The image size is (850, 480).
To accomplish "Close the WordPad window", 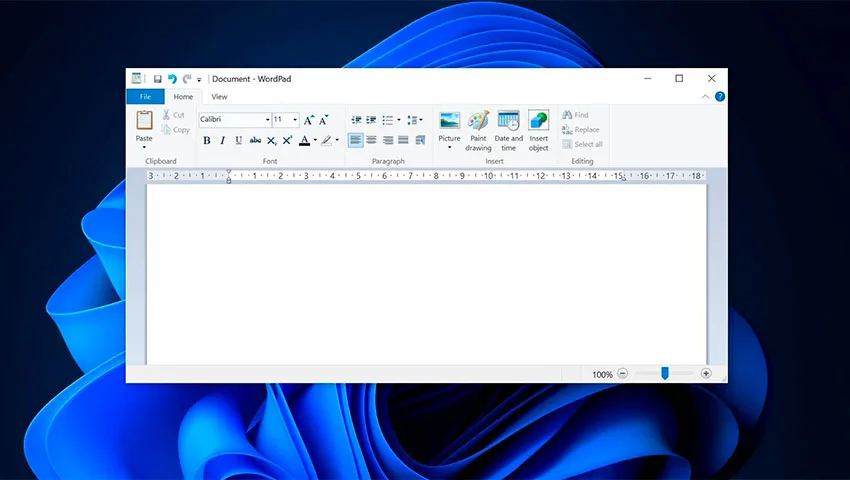I will 711,79.
